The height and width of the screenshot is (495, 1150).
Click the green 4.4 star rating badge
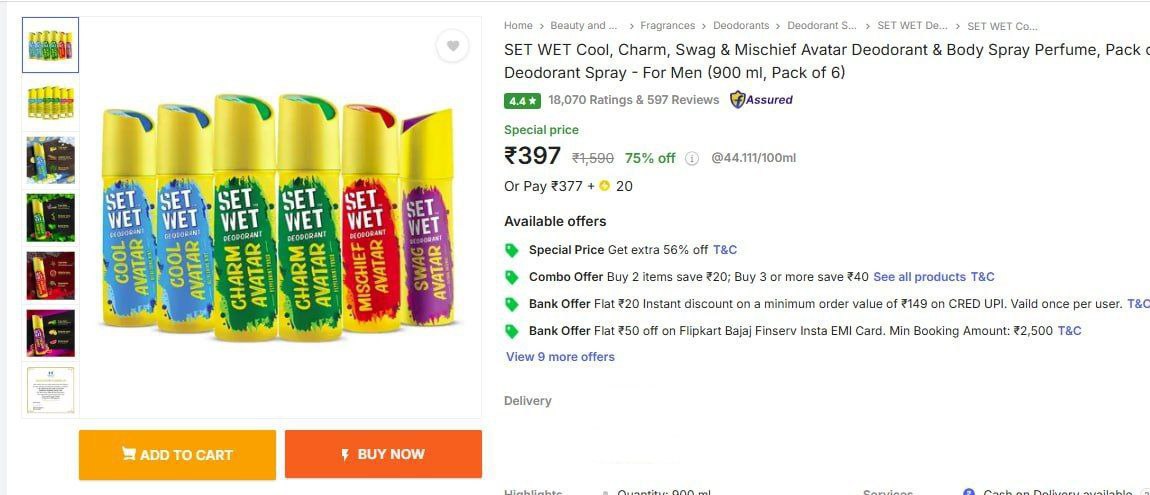(522, 100)
